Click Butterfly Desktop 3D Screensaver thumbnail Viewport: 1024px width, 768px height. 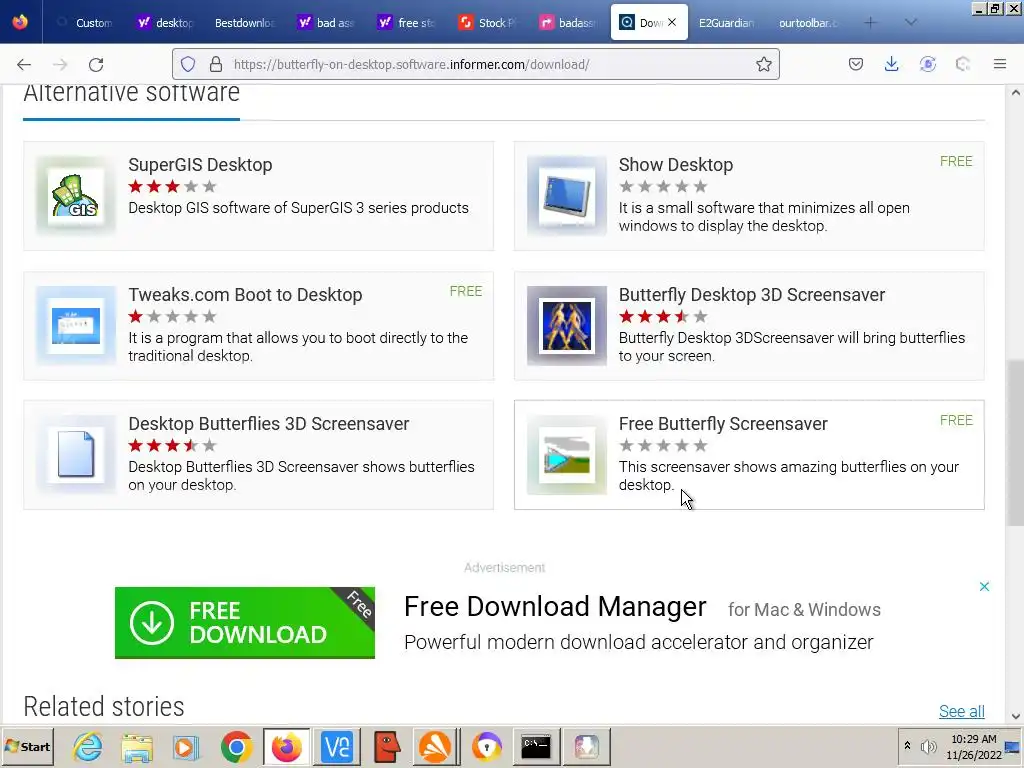pyautogui.click(x=567, y=326)
